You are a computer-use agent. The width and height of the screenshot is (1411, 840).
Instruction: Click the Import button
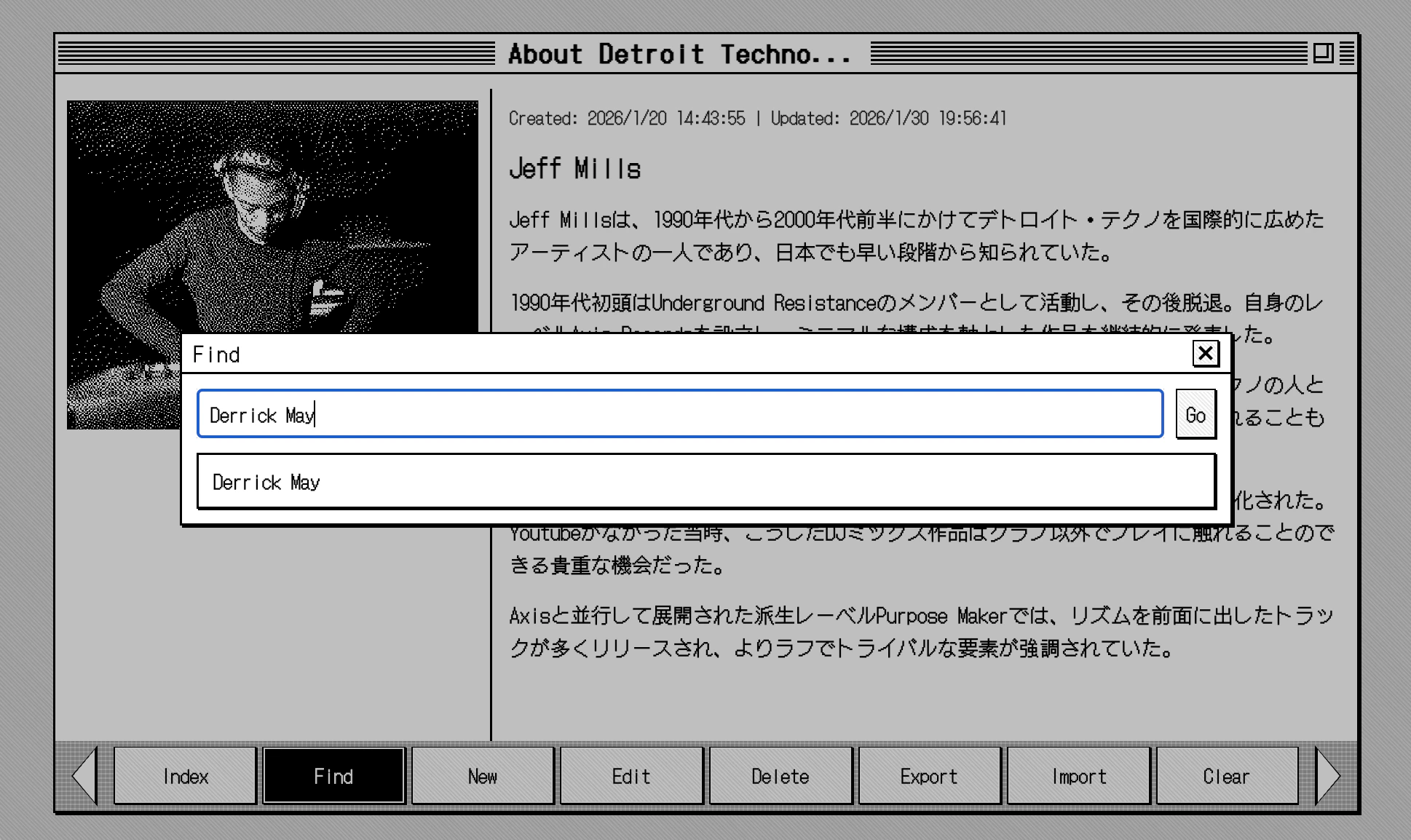point(1078,776)
